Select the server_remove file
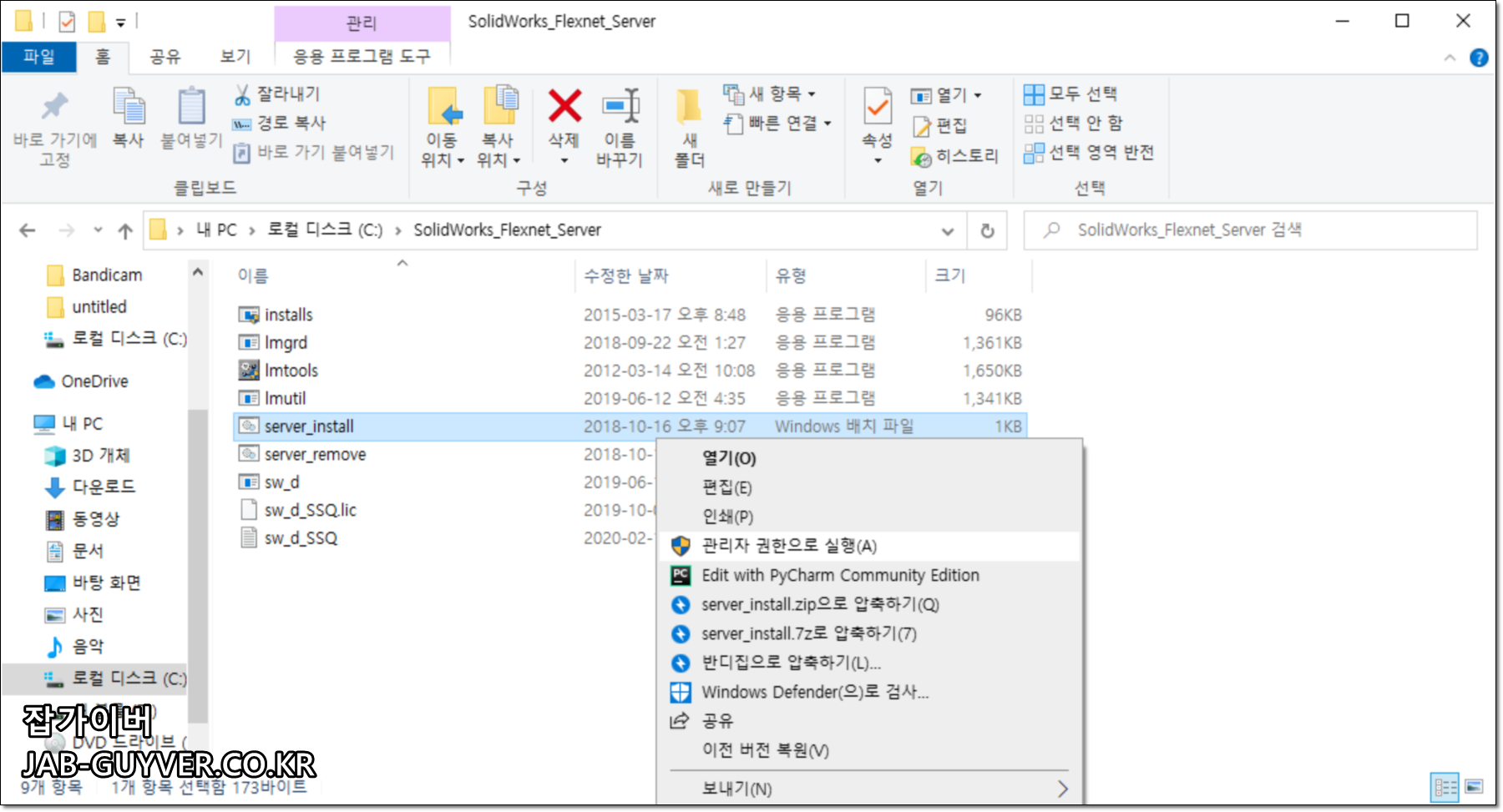1503x812 pixels. [315, 455]
